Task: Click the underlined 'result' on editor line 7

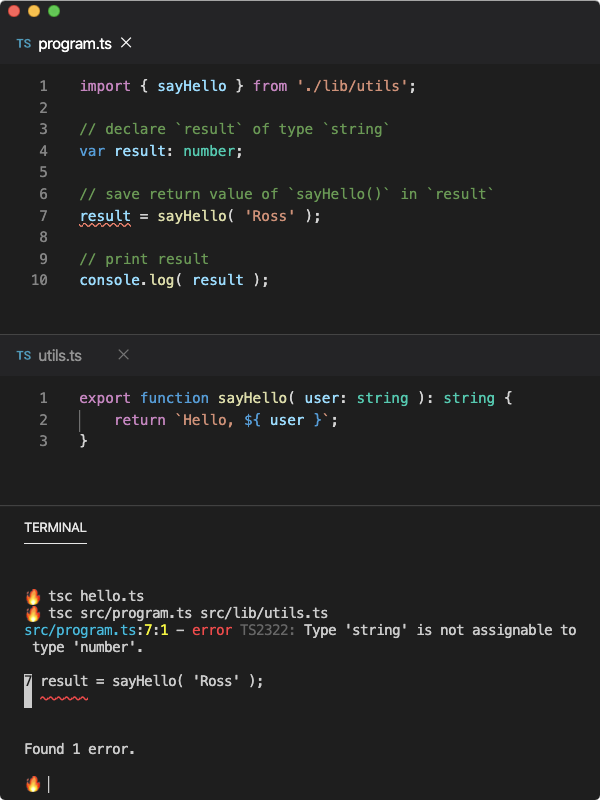Action: coord(105,216)
